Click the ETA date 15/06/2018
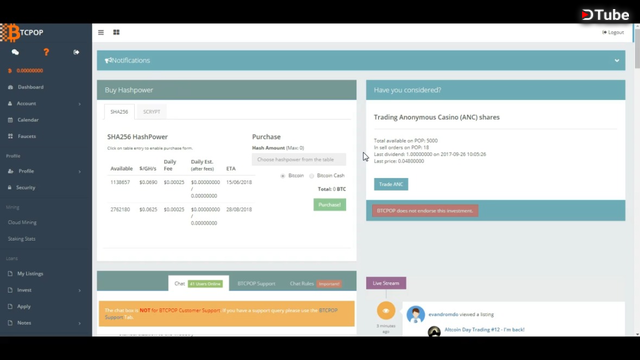This screenshot has width=640, height=360. tap(239, 182)
